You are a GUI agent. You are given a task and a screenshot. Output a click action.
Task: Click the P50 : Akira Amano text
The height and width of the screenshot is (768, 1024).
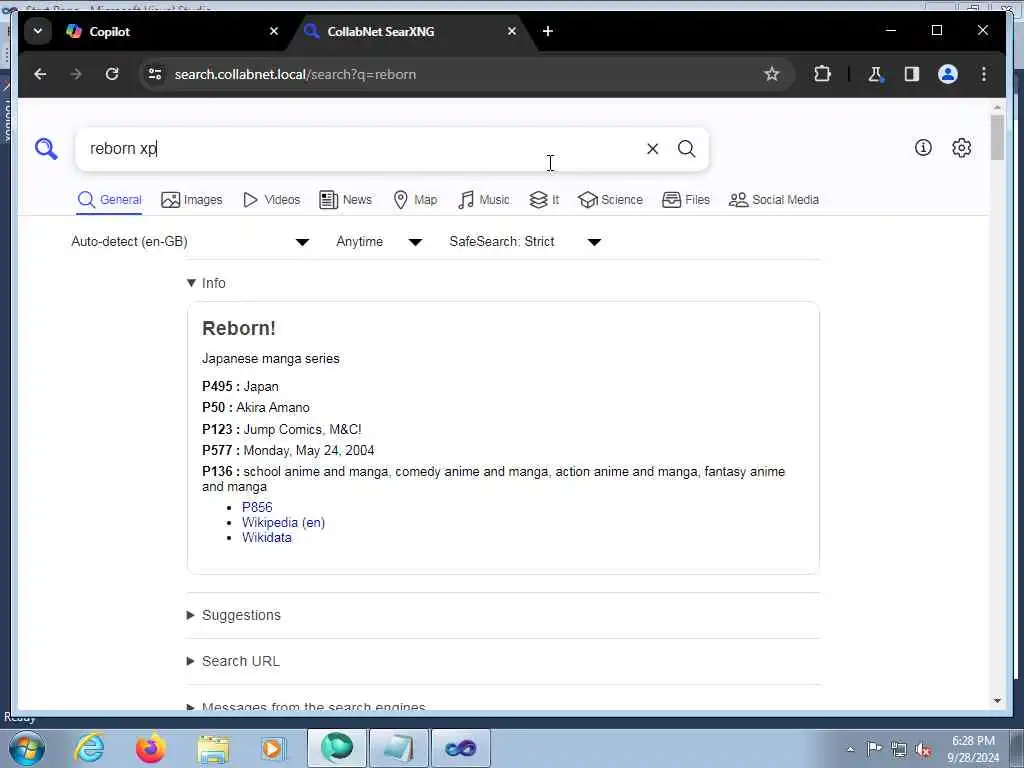tap(256, 408)
